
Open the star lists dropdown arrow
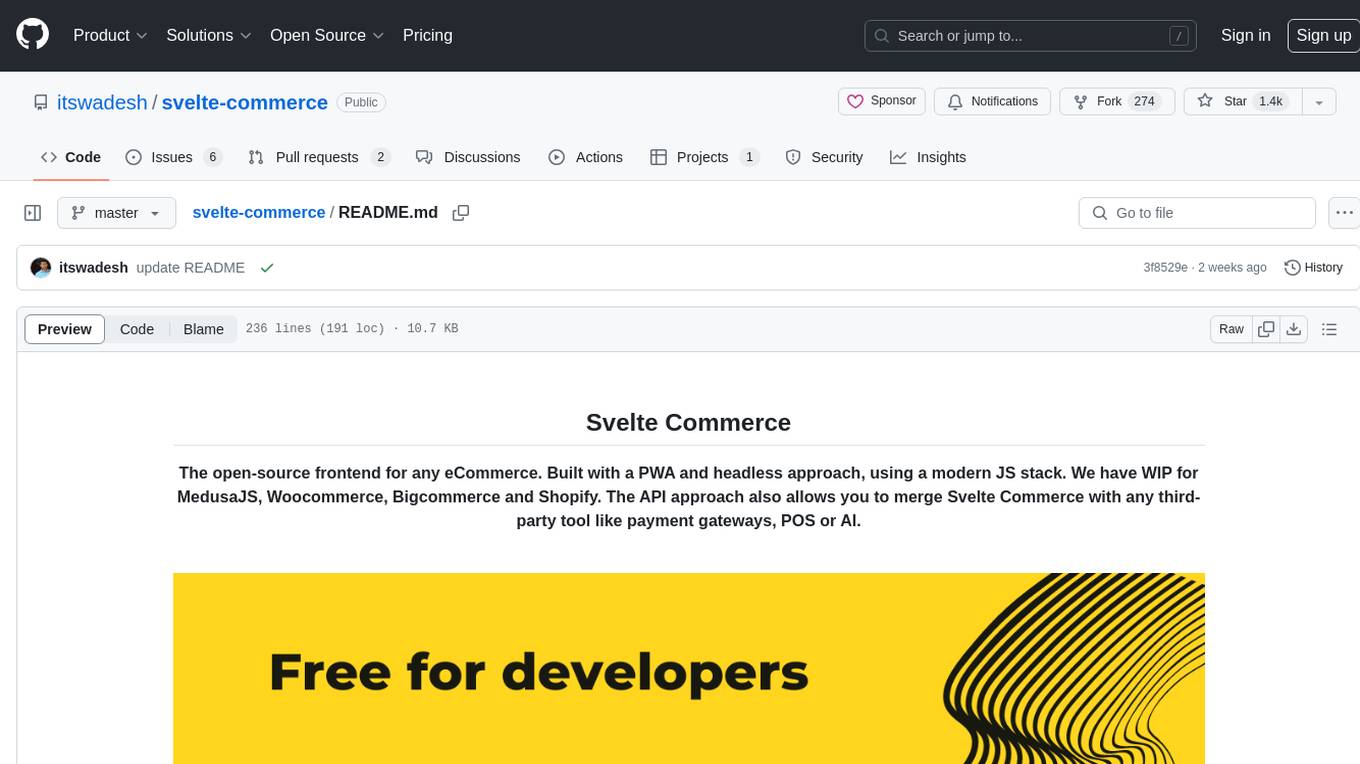click(x=1318, y=101)
